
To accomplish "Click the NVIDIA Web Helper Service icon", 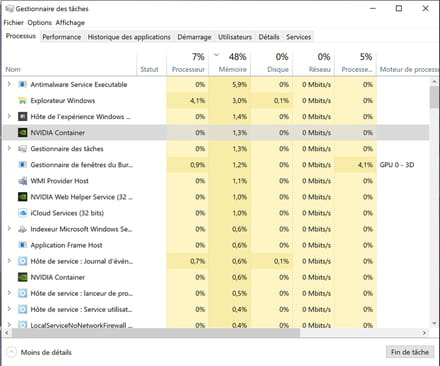I will click(22, 197).
